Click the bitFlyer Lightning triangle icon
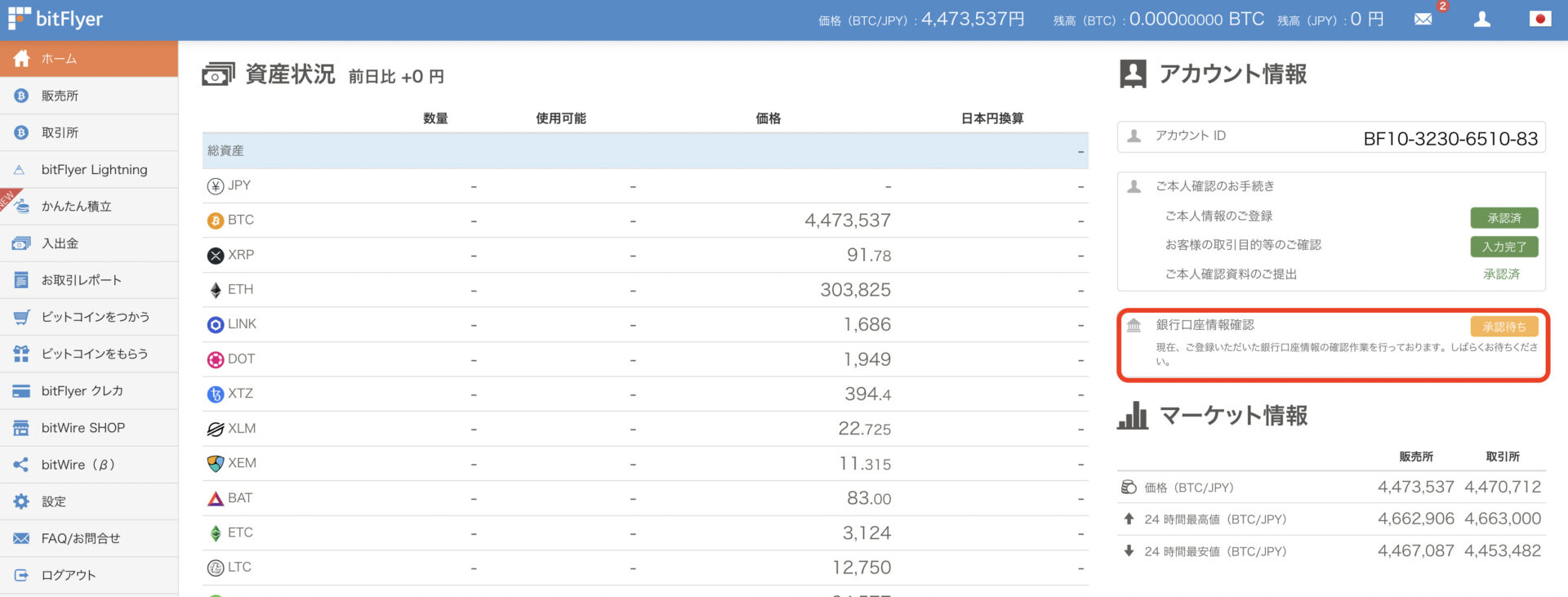The image size is (1568, 597). click(x=20, y=170)
